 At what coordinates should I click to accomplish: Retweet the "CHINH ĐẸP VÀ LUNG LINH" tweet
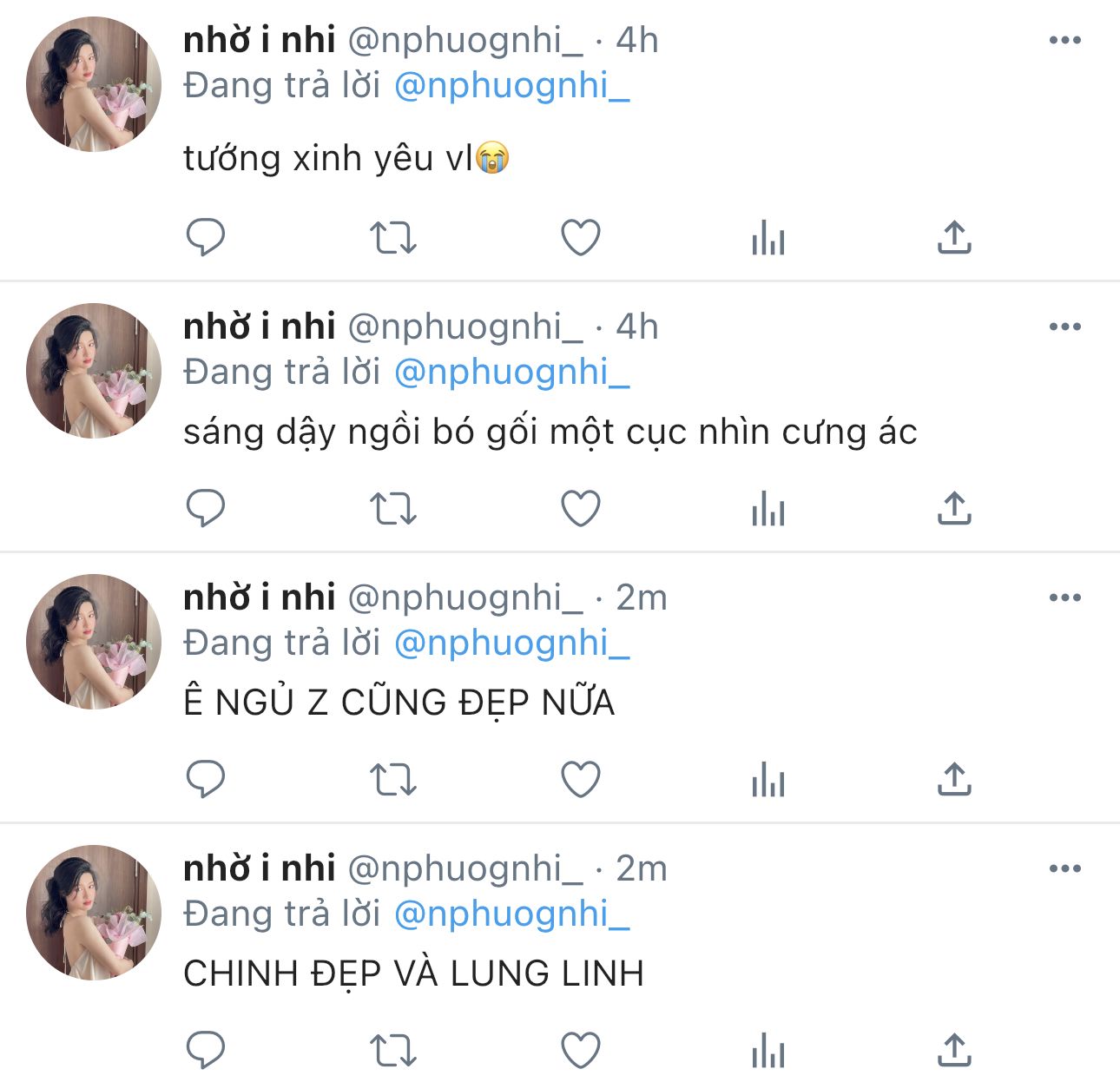393,1050
